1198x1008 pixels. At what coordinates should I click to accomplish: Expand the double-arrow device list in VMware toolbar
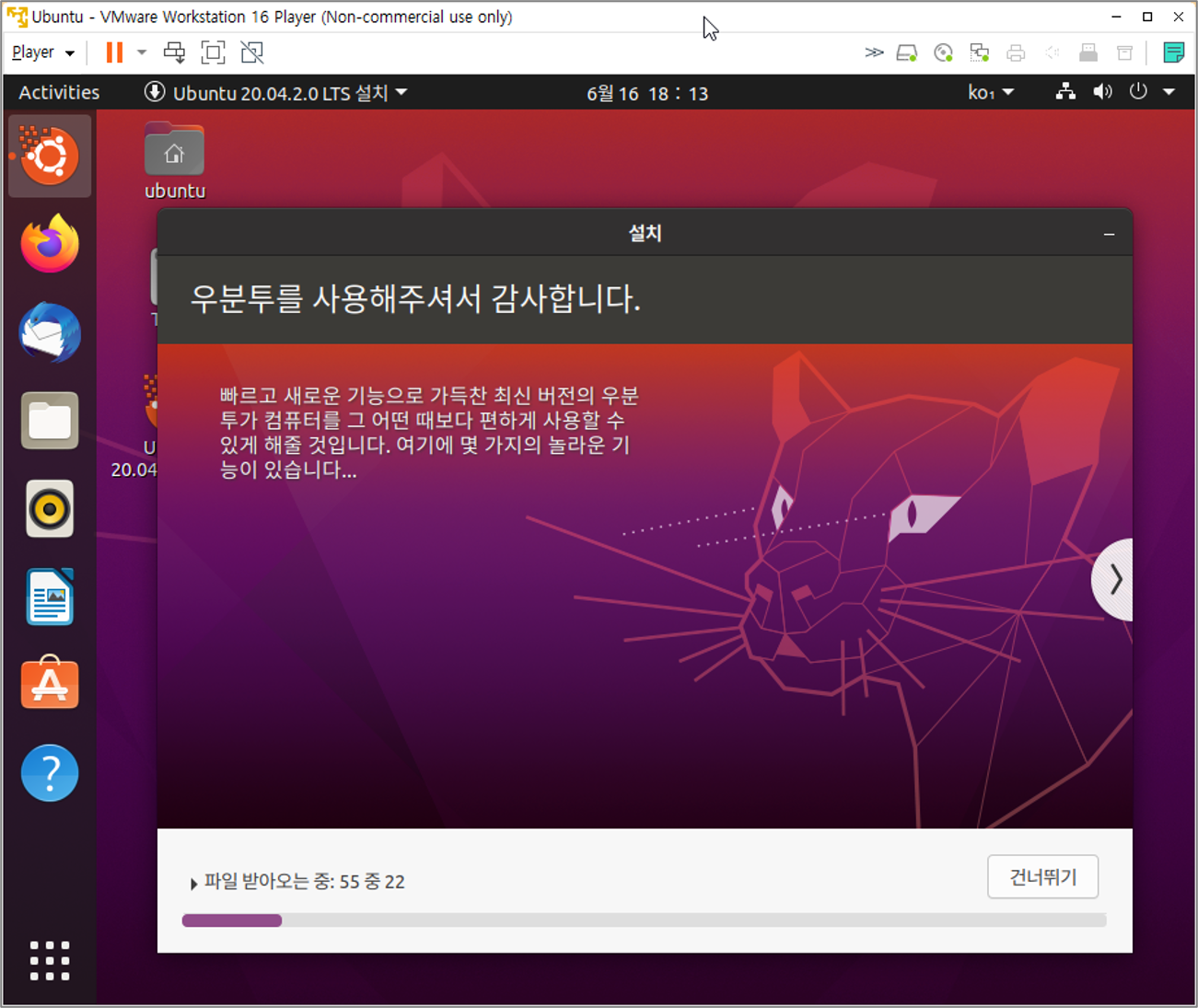tap(874, 52)
